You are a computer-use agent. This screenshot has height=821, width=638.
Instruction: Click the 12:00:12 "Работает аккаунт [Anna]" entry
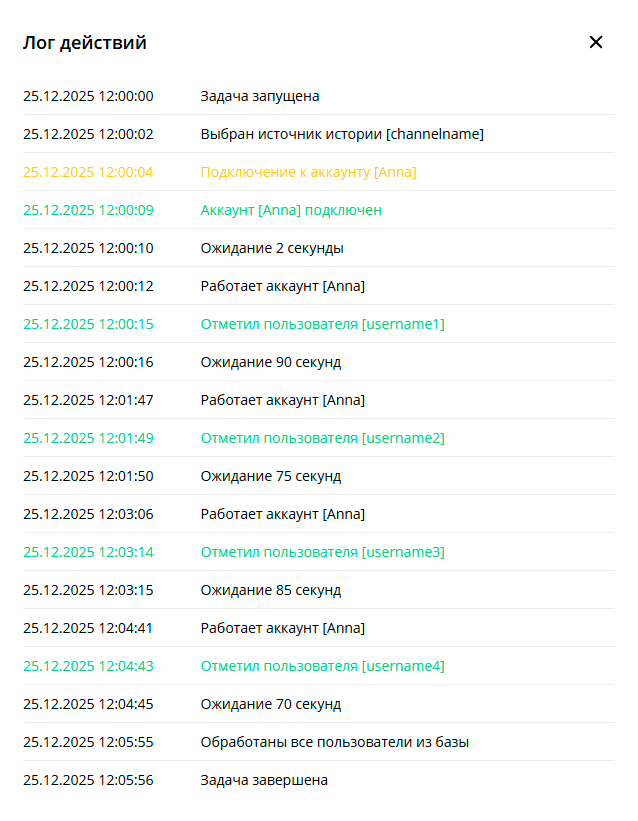coord(283,286)
